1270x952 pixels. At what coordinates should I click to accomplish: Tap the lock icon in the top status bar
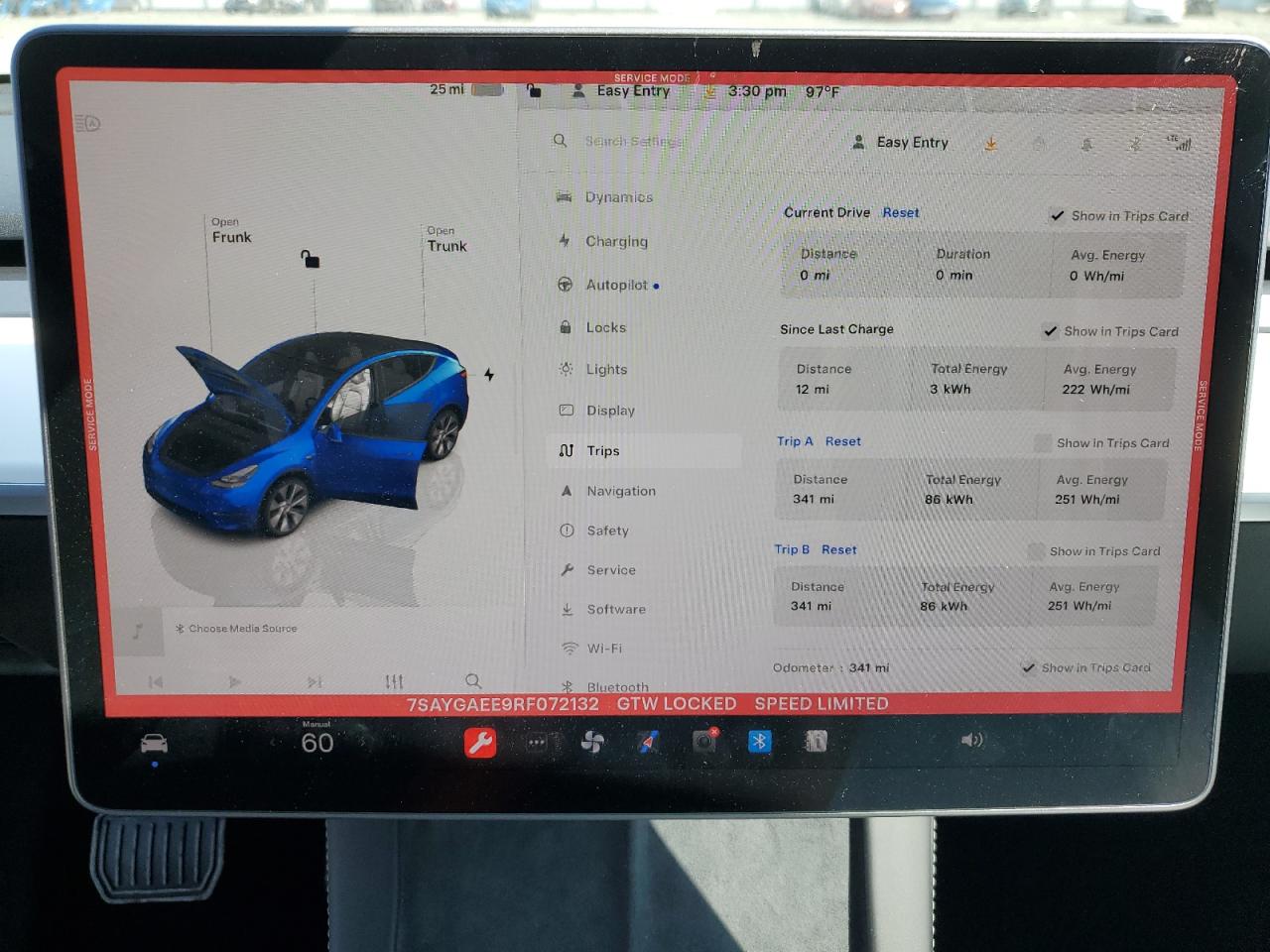(534, 90)
